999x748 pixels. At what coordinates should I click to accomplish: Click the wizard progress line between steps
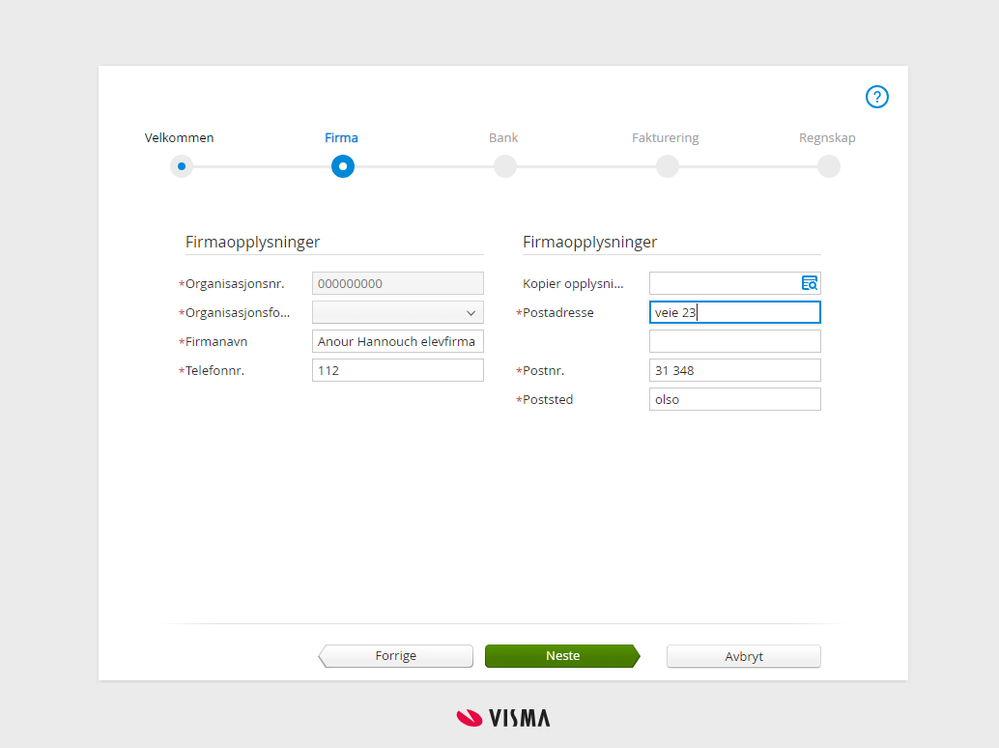click(424, 166)
